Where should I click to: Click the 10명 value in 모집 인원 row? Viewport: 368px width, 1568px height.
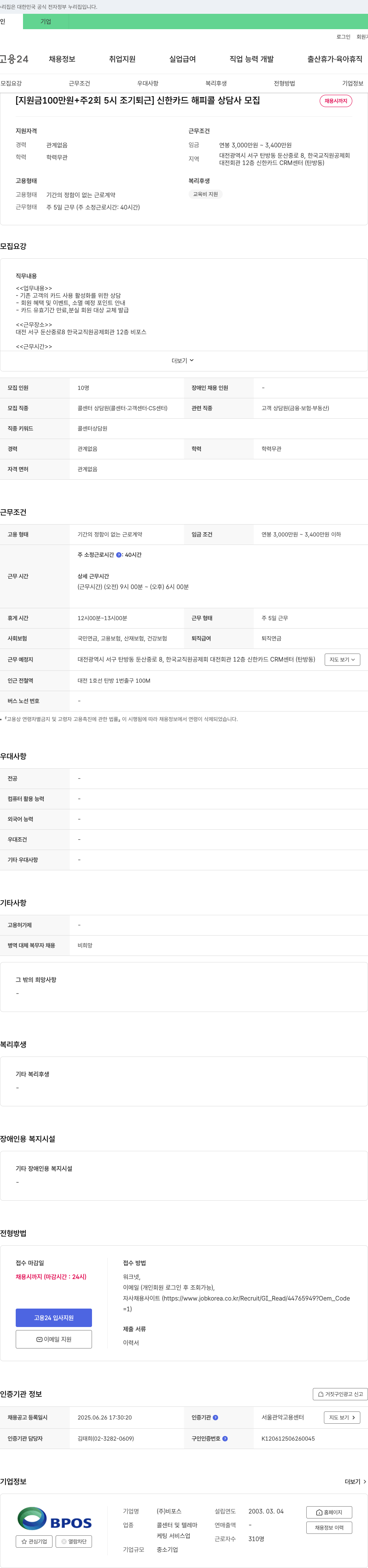83,388
